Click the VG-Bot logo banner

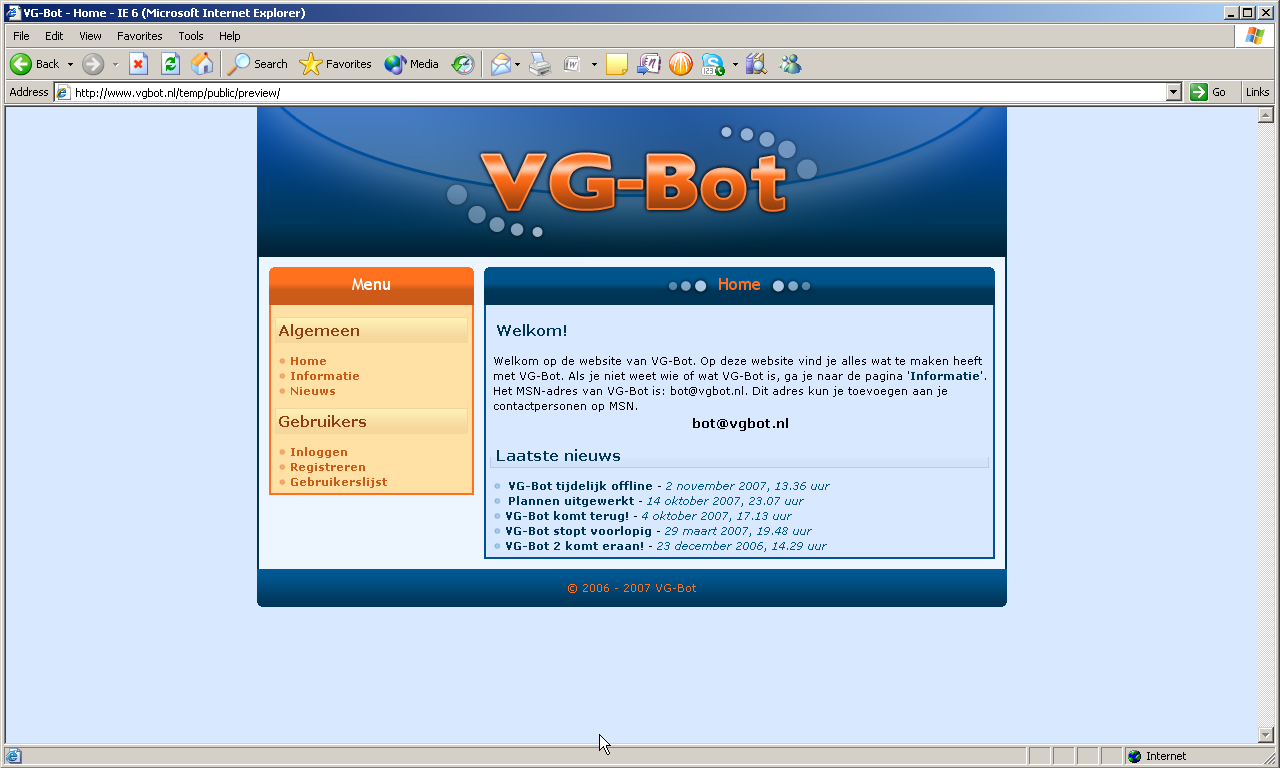[632, 182]
